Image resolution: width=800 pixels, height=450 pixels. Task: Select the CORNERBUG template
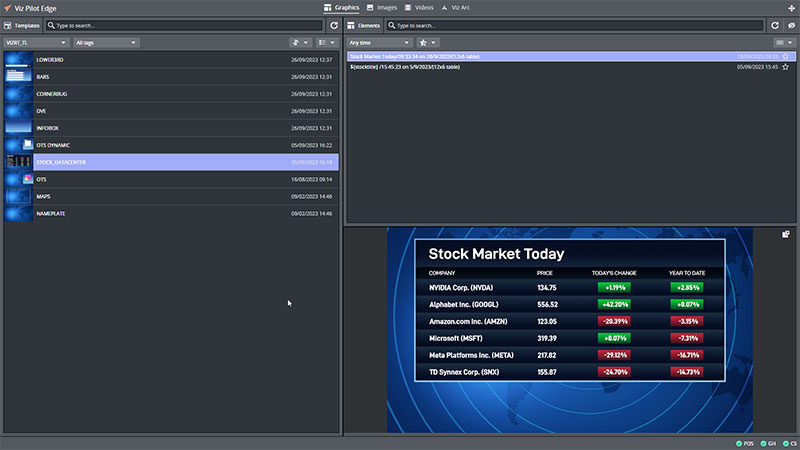(171, 94)
